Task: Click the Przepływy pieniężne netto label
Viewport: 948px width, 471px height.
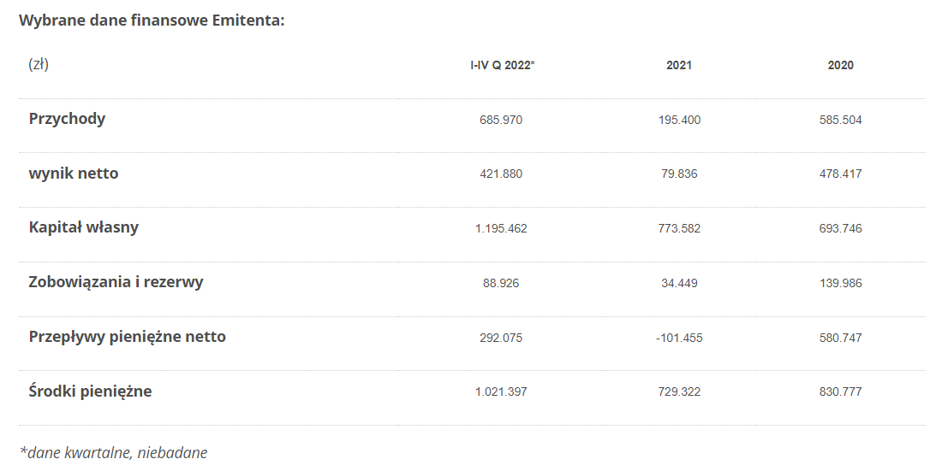Action: click(127, 336)
